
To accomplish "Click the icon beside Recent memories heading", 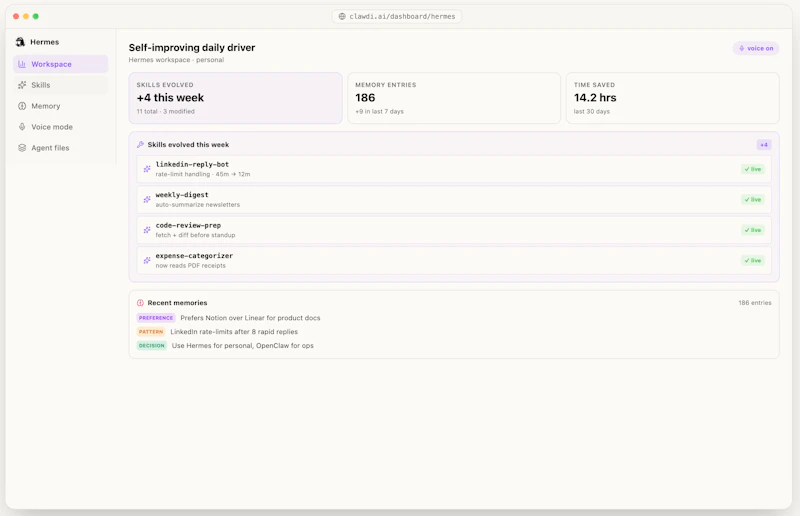I will pos(140,303).
